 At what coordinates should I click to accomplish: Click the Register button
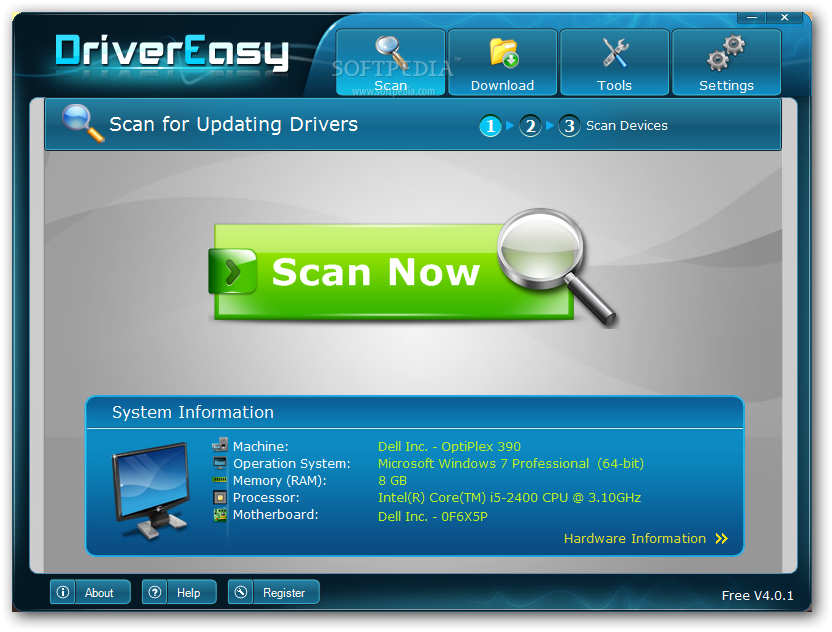click(274, 592)
